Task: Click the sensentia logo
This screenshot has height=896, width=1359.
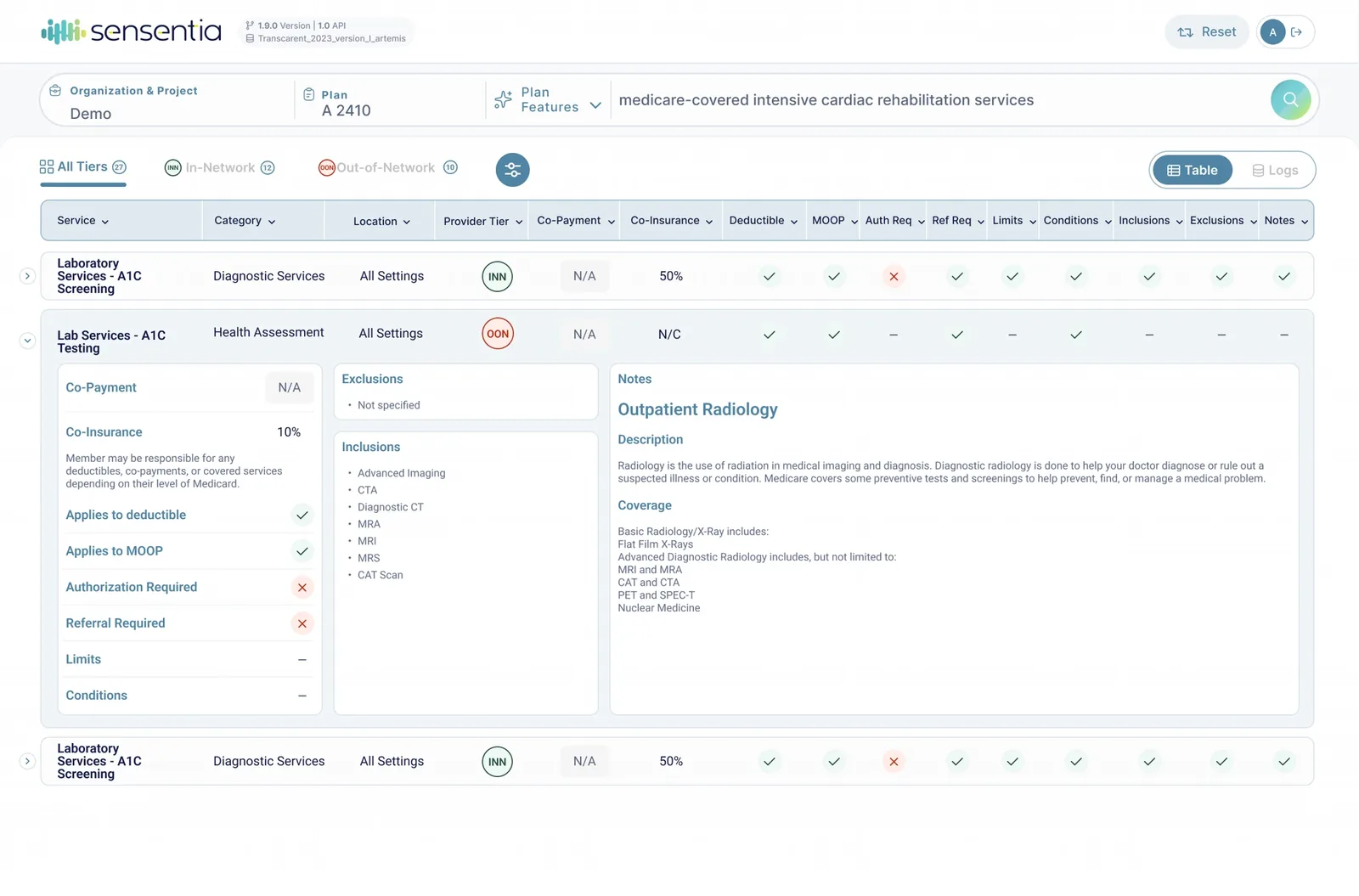Action: (x=131, y=31)
